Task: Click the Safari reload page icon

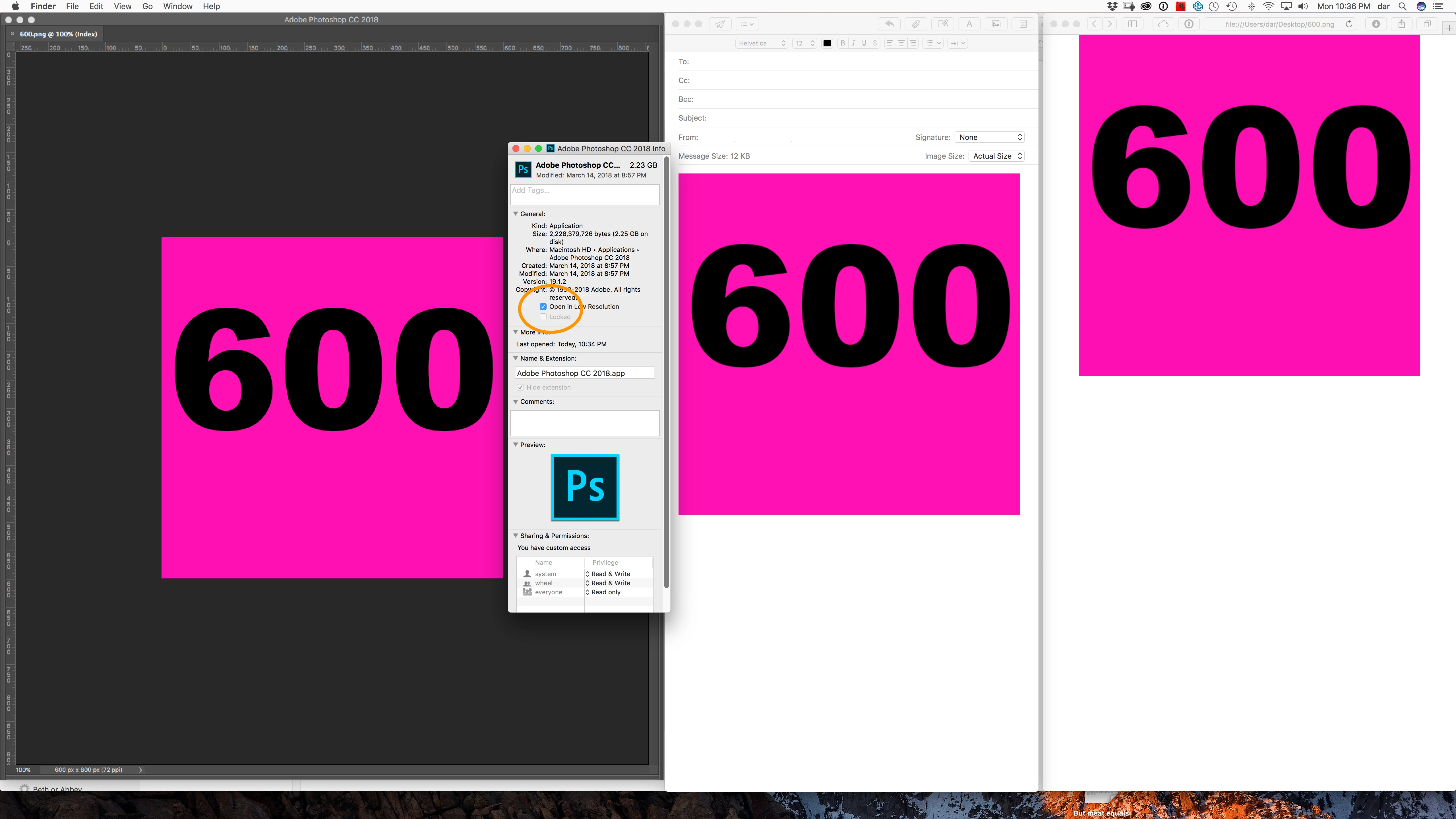Action: (1349, 24)
